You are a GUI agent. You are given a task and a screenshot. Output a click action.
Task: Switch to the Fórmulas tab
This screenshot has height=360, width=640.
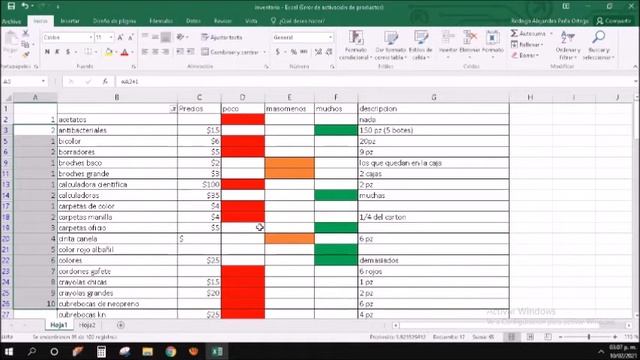[x=161, y=21]
